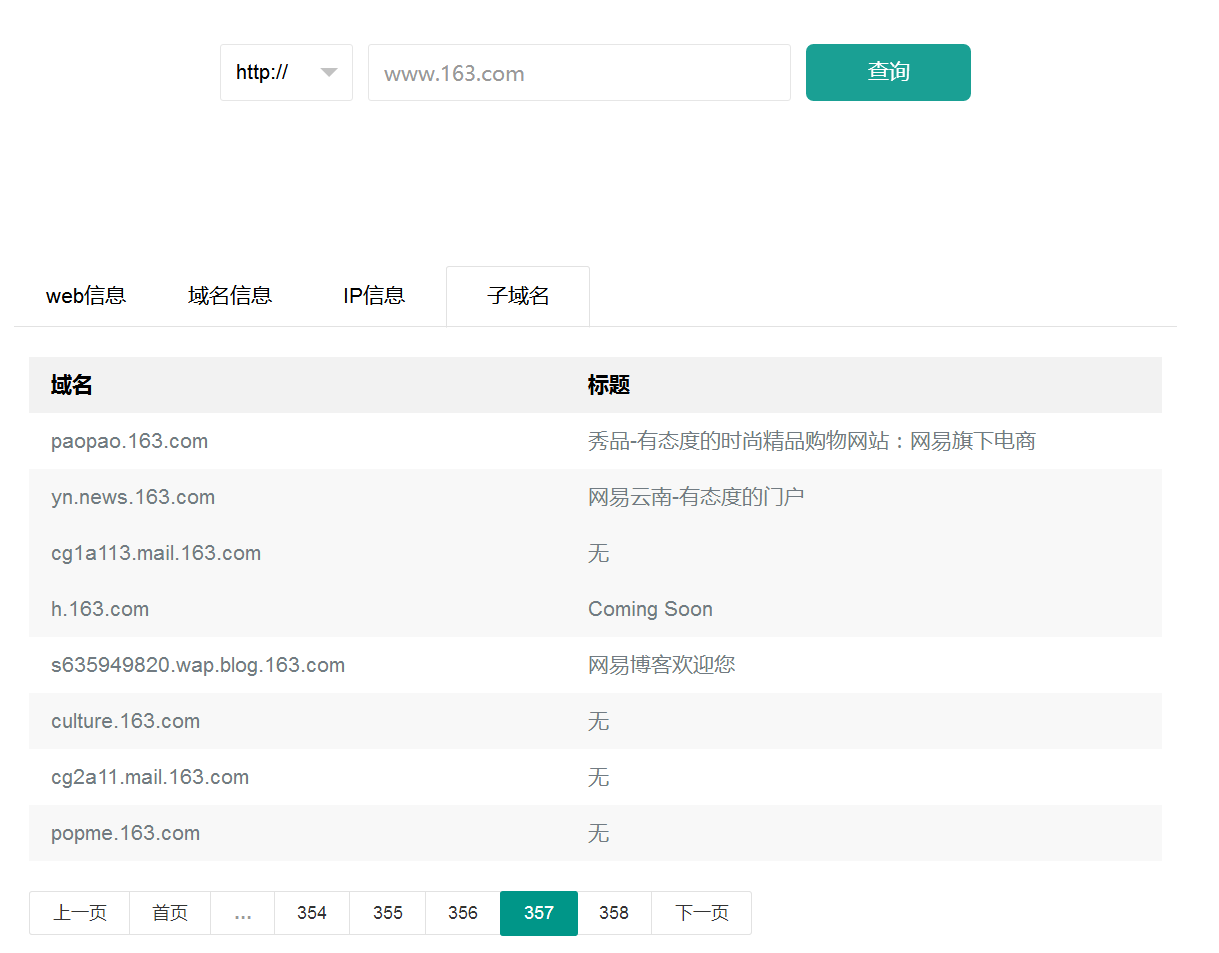Click the 秀品-有态度的时尚精品购物网站 title
The height and width of the screenshot is (953, 1219).
pyautogui.click(x=812, y=441)
